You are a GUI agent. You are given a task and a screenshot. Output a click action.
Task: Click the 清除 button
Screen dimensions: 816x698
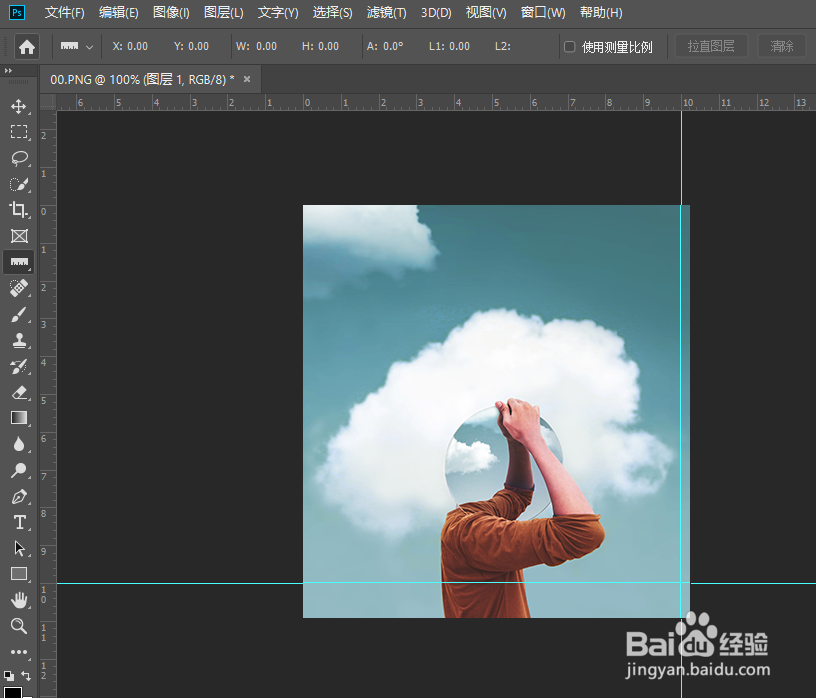tap(782, 46)
